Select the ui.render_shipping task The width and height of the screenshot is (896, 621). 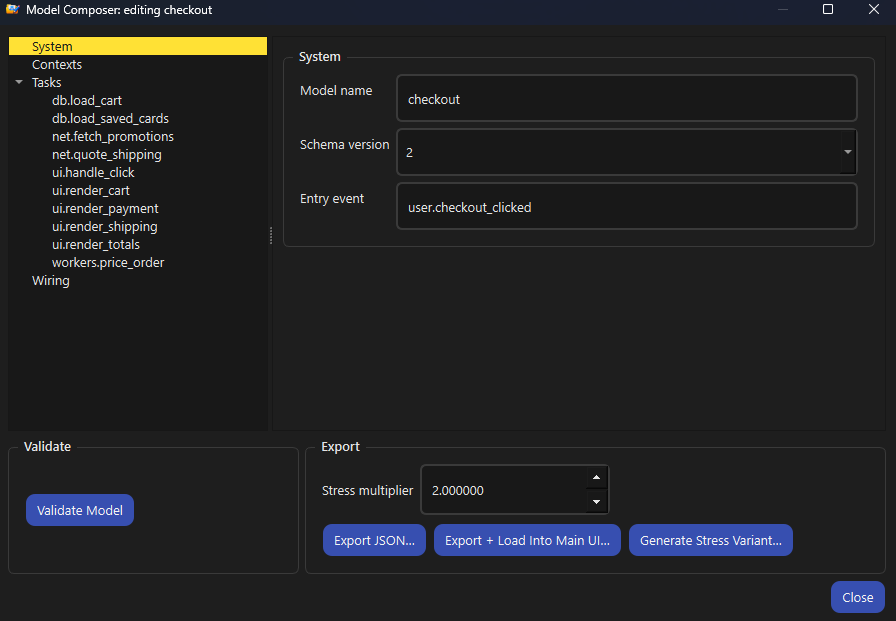click(105, 226)
